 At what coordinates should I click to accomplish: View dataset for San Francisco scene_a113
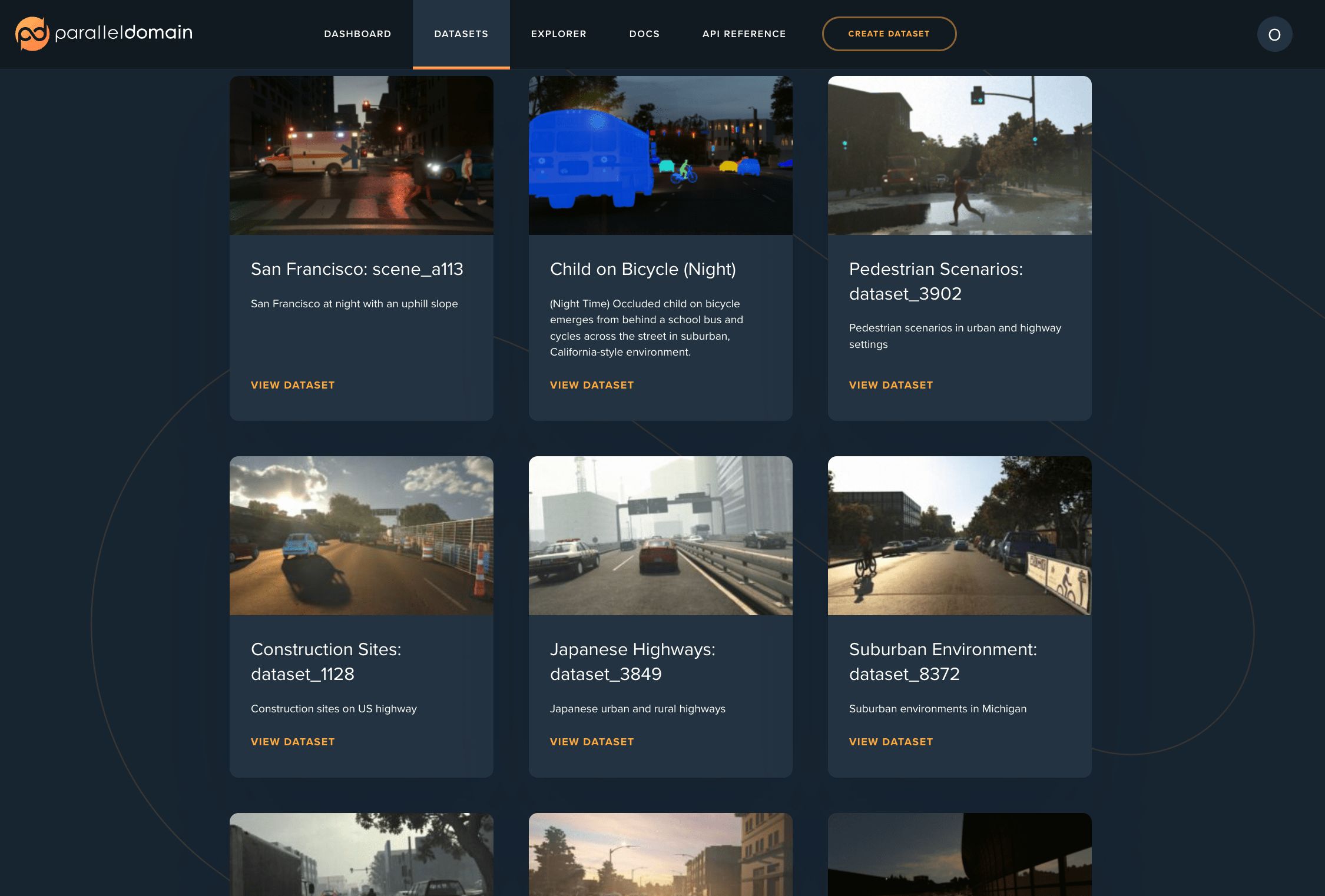[x=293, y=385]
